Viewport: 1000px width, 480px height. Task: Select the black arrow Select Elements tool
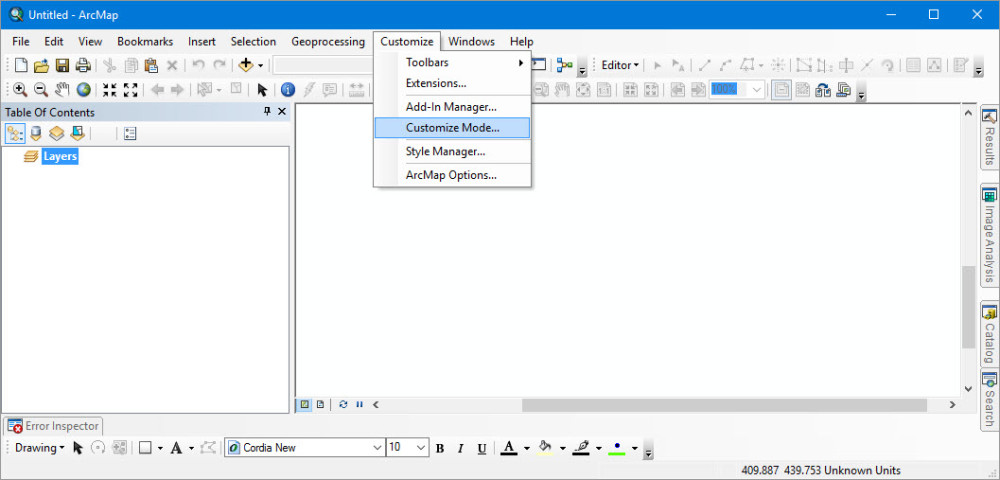click(261, 90)
